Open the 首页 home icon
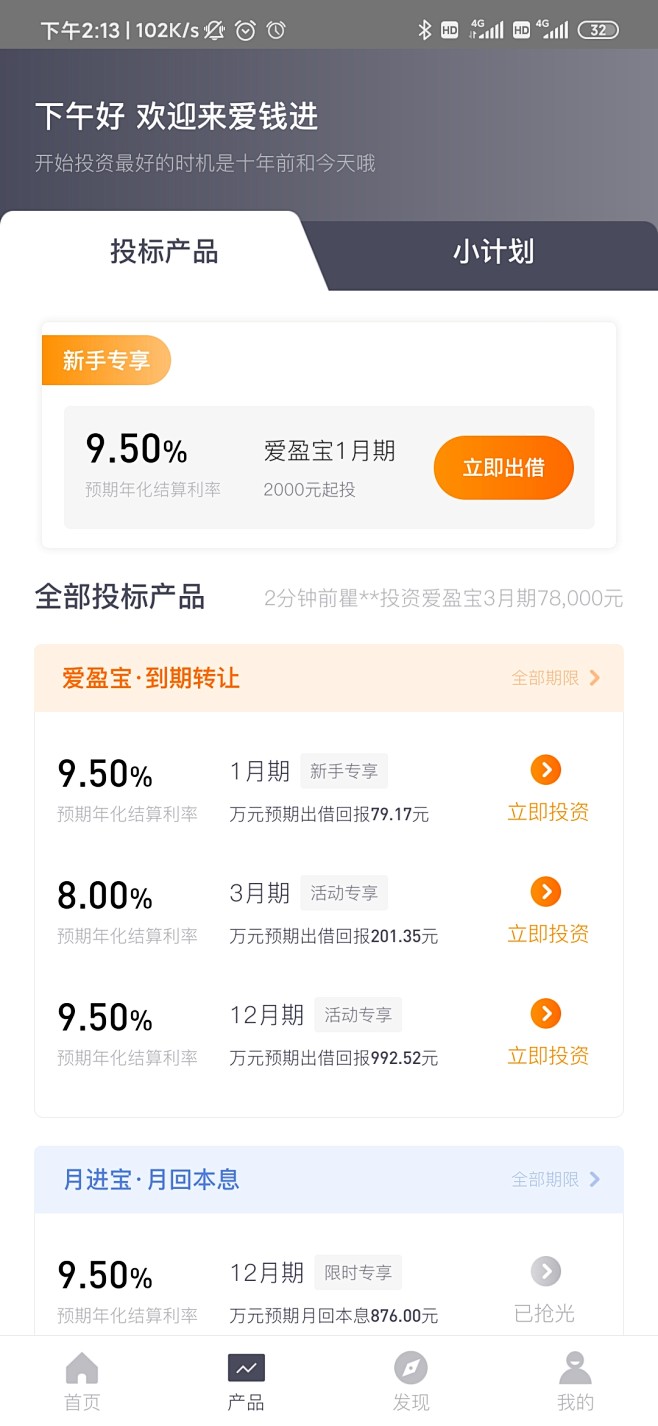The image size is (658, 1426). [82, 1368]
